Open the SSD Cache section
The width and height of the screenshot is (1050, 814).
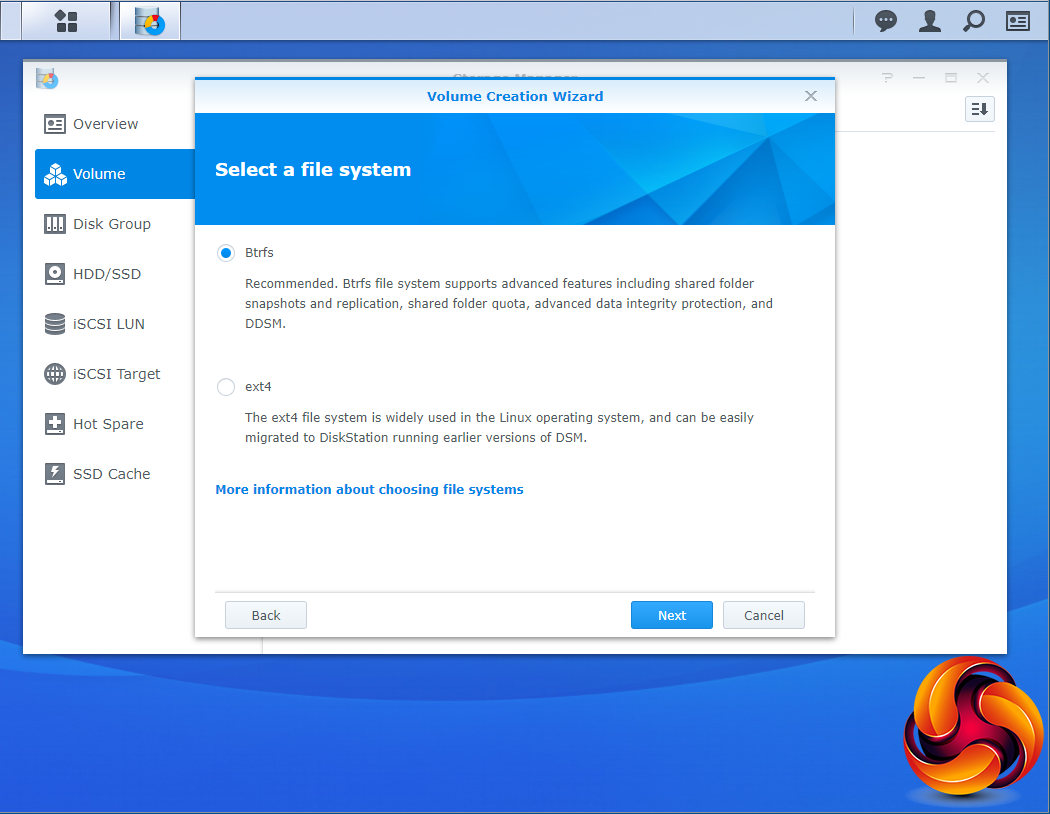115,474
